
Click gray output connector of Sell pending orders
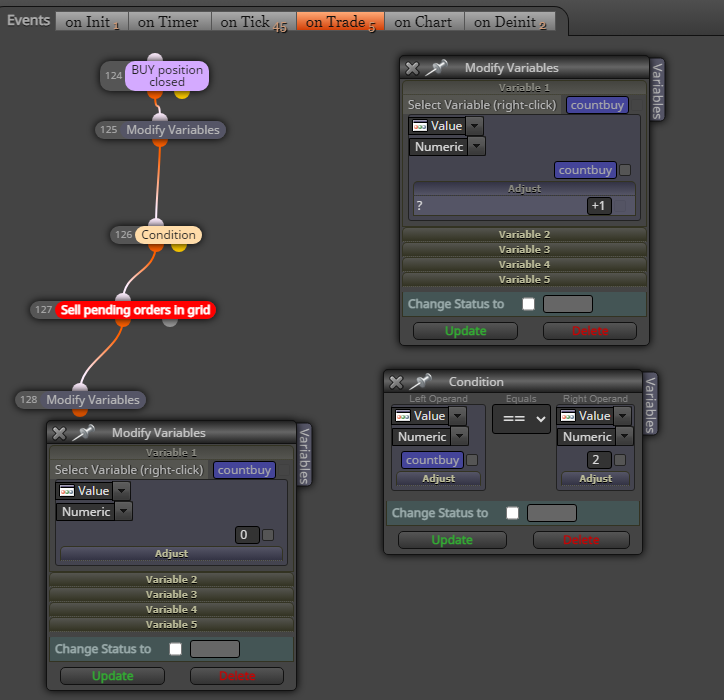(170, 322)
